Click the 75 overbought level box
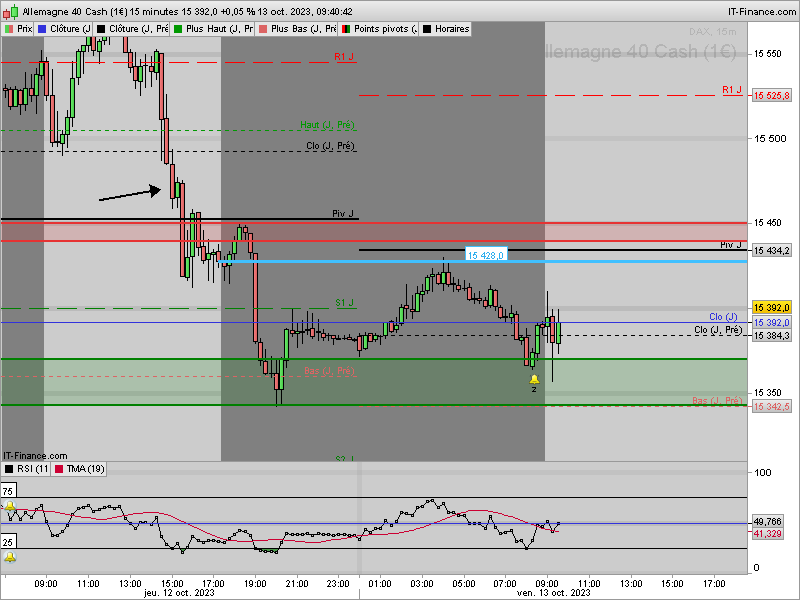 (9, 491)
